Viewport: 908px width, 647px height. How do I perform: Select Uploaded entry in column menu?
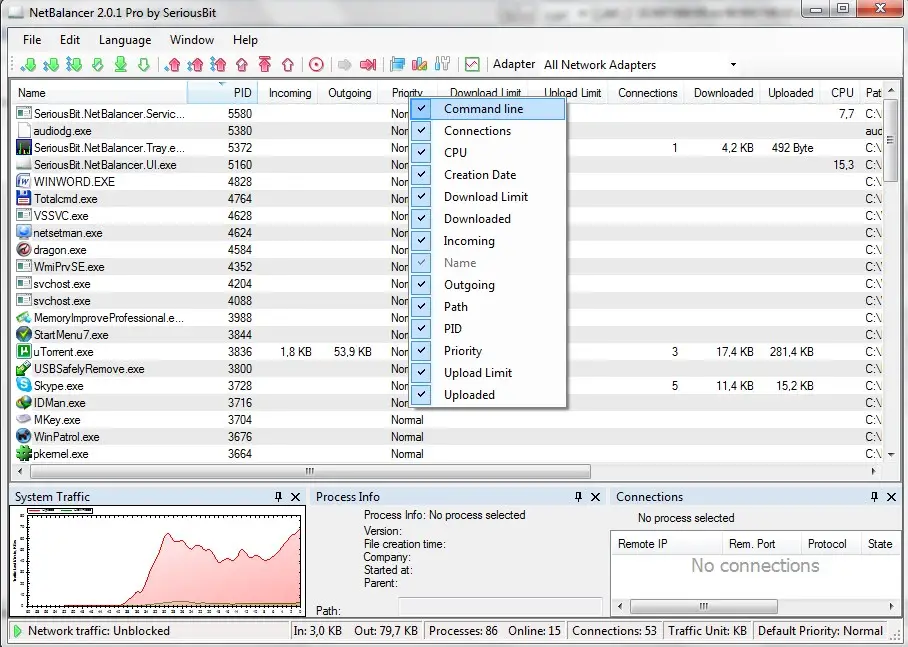pos(488,395)
